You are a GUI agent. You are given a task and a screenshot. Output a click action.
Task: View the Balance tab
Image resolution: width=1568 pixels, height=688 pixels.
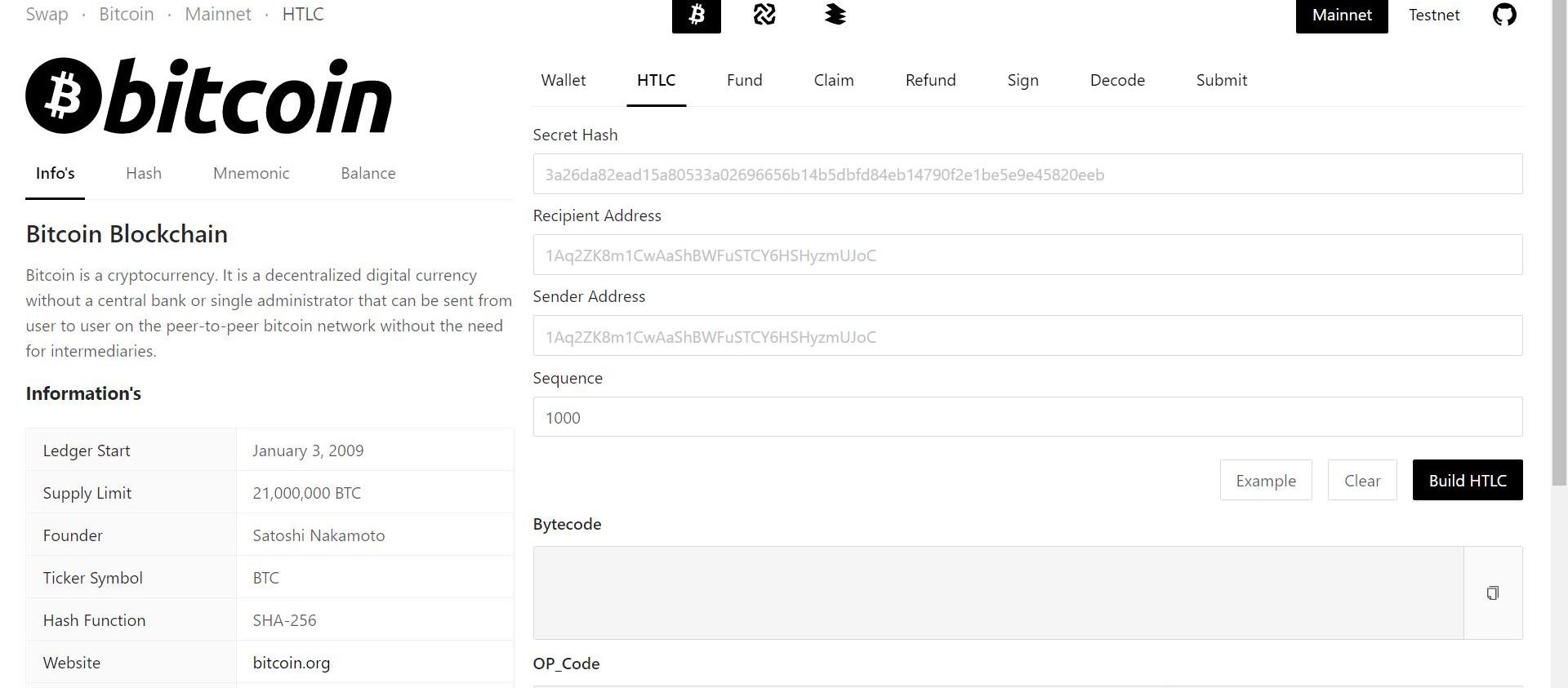click(x=367, y=174)
